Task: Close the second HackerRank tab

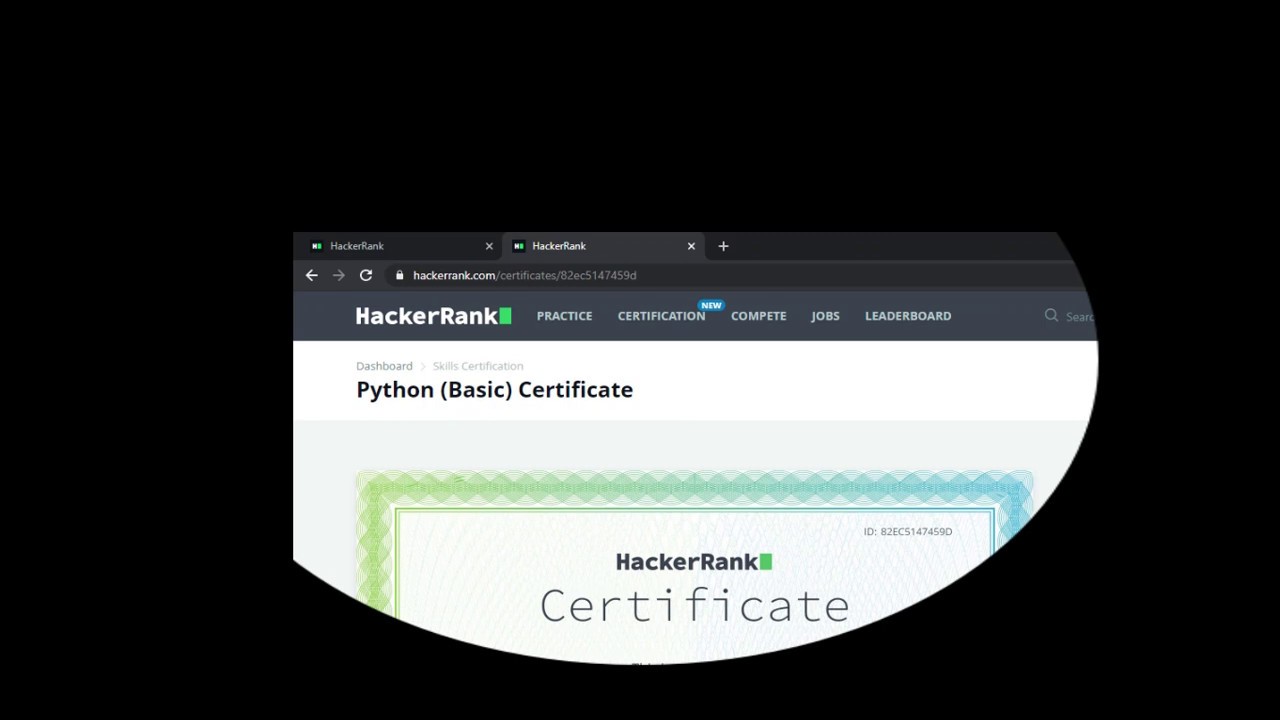Action: 691,246
